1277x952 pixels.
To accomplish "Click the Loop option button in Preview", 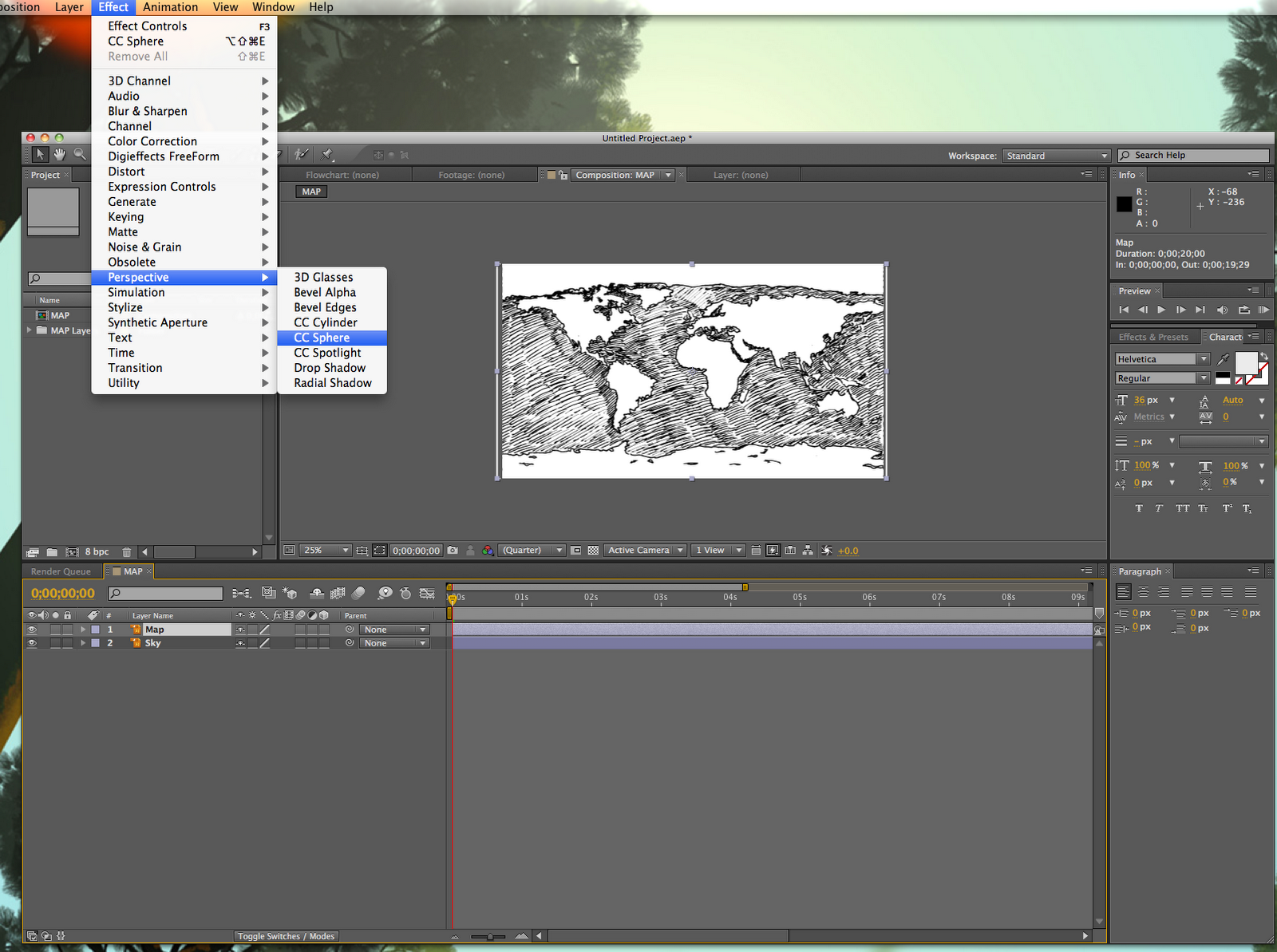I will pos(1243,310).
